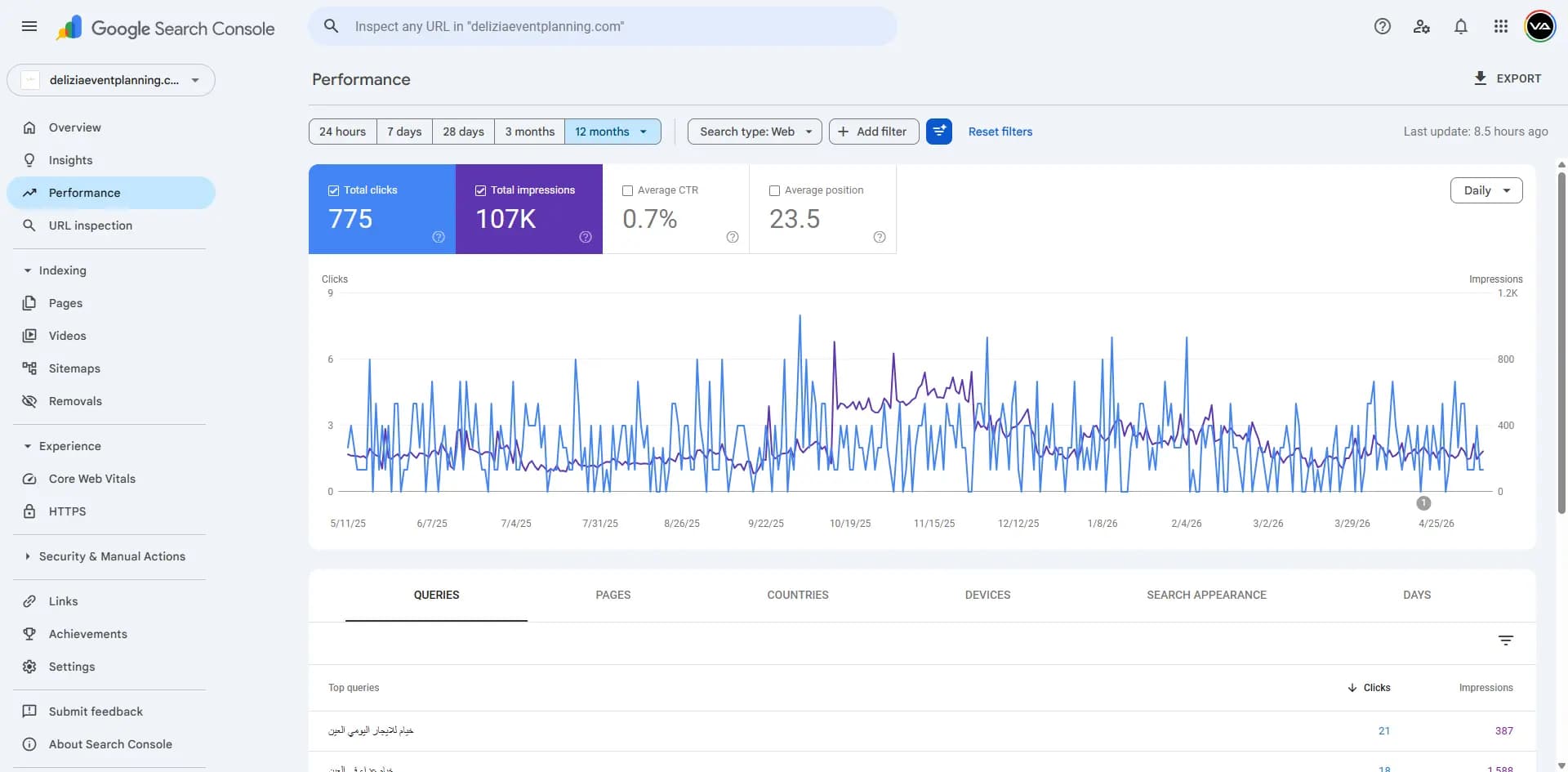
Task: Click the About Search Console info icon
Action: tap(29, 744)
